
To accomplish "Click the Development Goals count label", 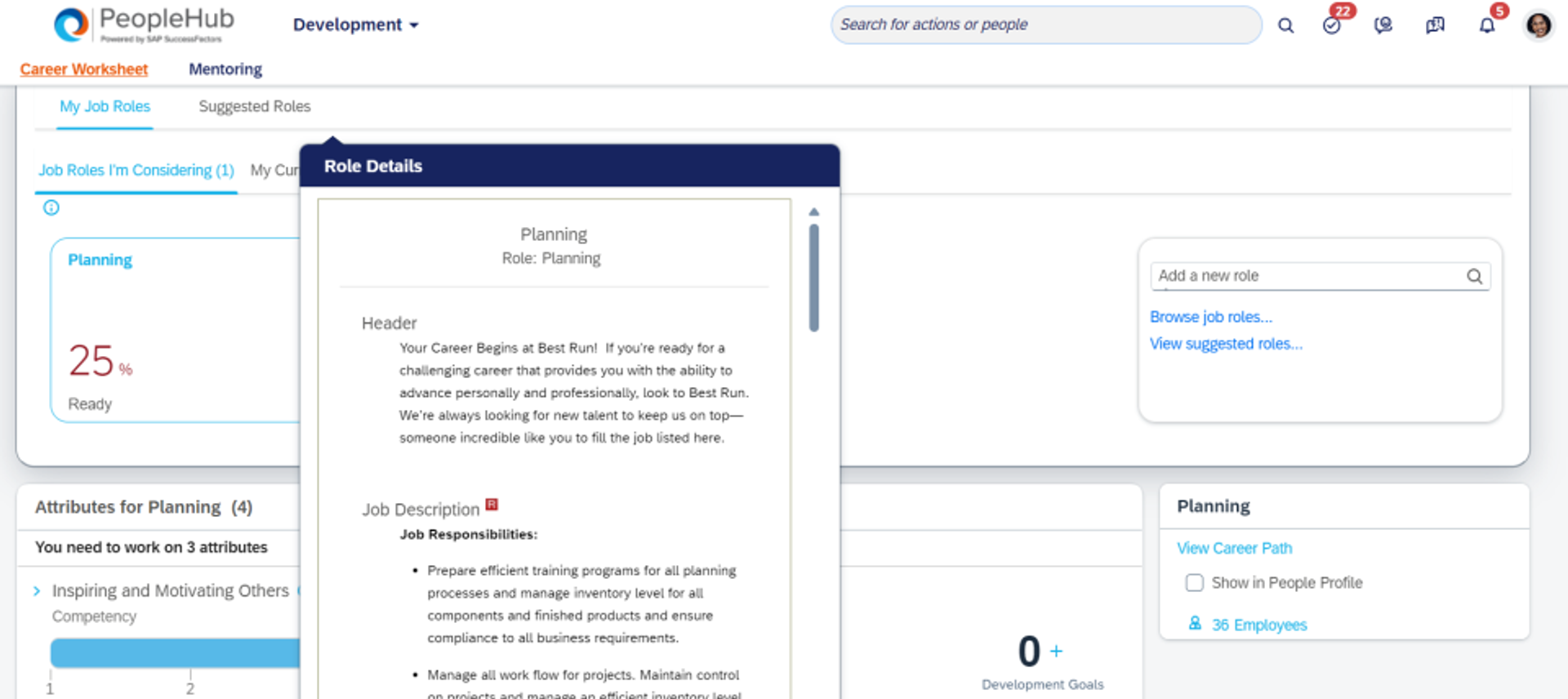I will pyautogui.click(x=1042, y=684).
